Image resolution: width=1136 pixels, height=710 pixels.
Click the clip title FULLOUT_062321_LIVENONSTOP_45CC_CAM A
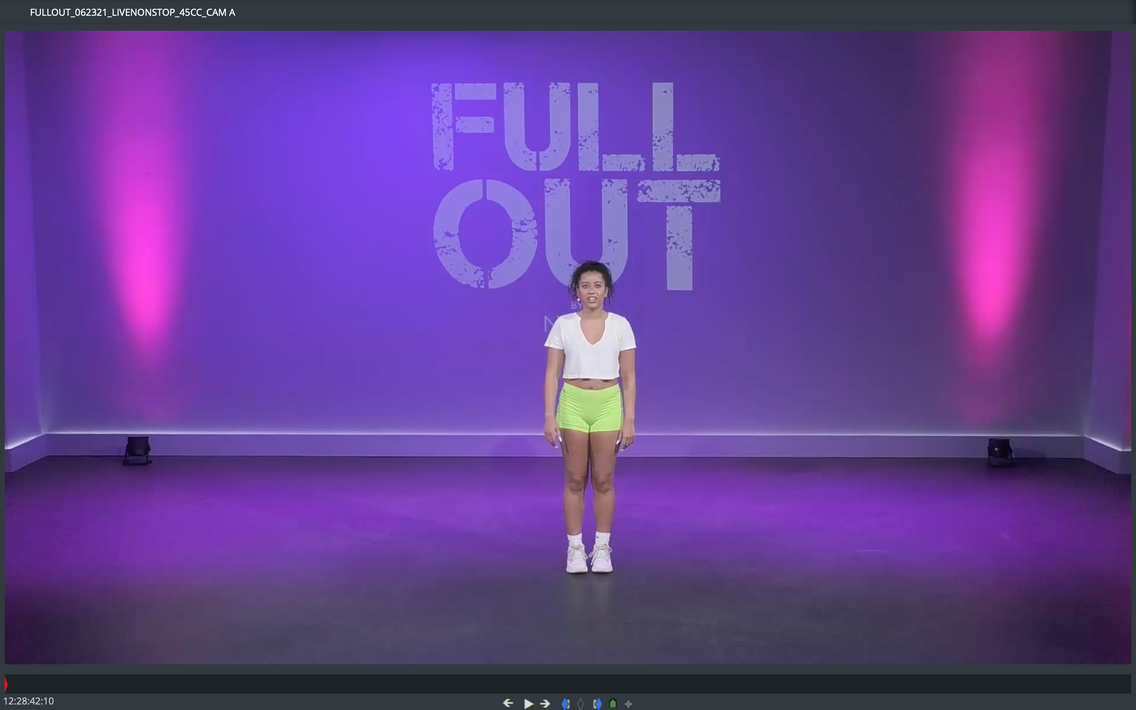click(x=133, y=12)
